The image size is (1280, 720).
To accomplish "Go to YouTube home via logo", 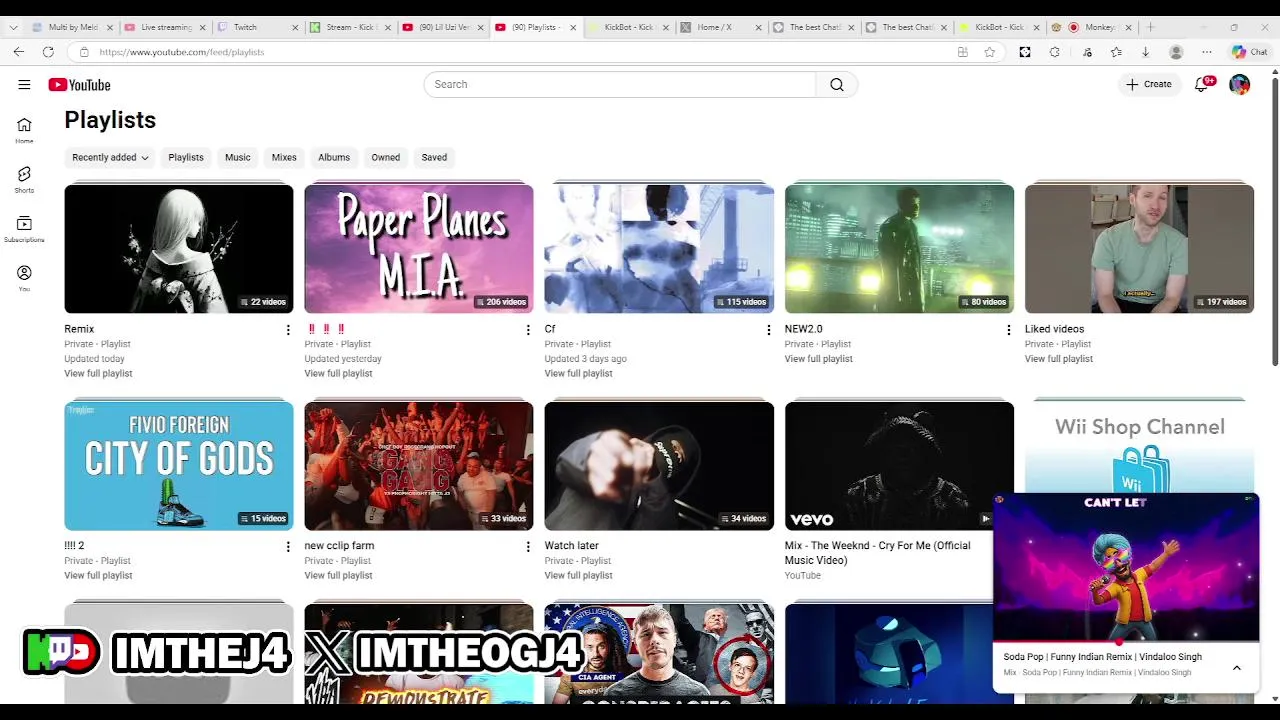I will (x=79, y=85).
